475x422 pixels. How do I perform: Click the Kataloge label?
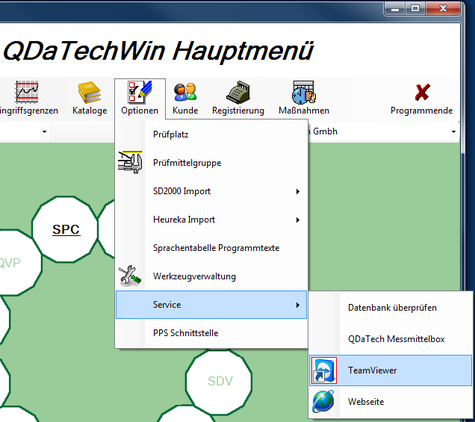[90, 110]
